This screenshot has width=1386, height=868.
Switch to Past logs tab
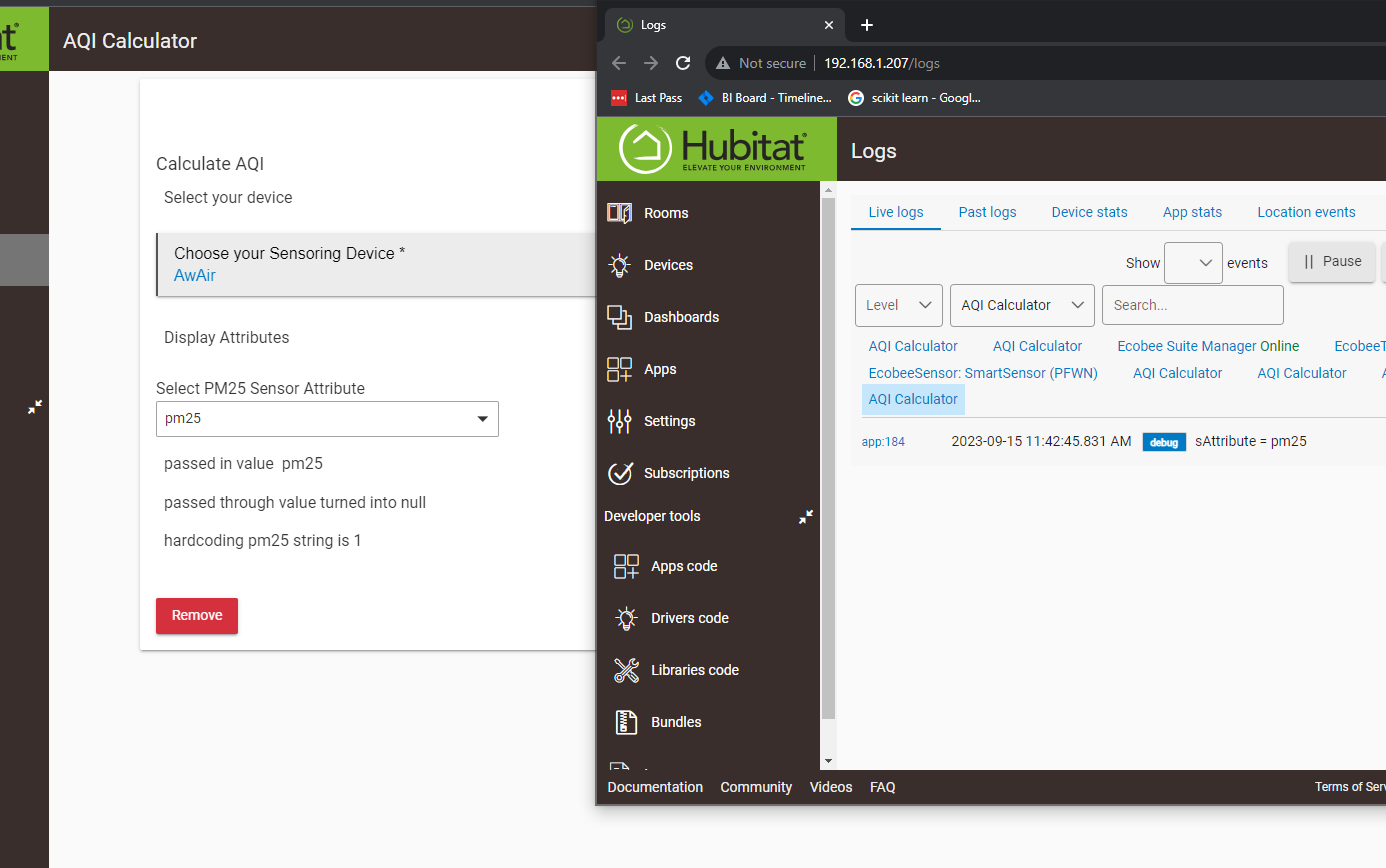(987, 212)
